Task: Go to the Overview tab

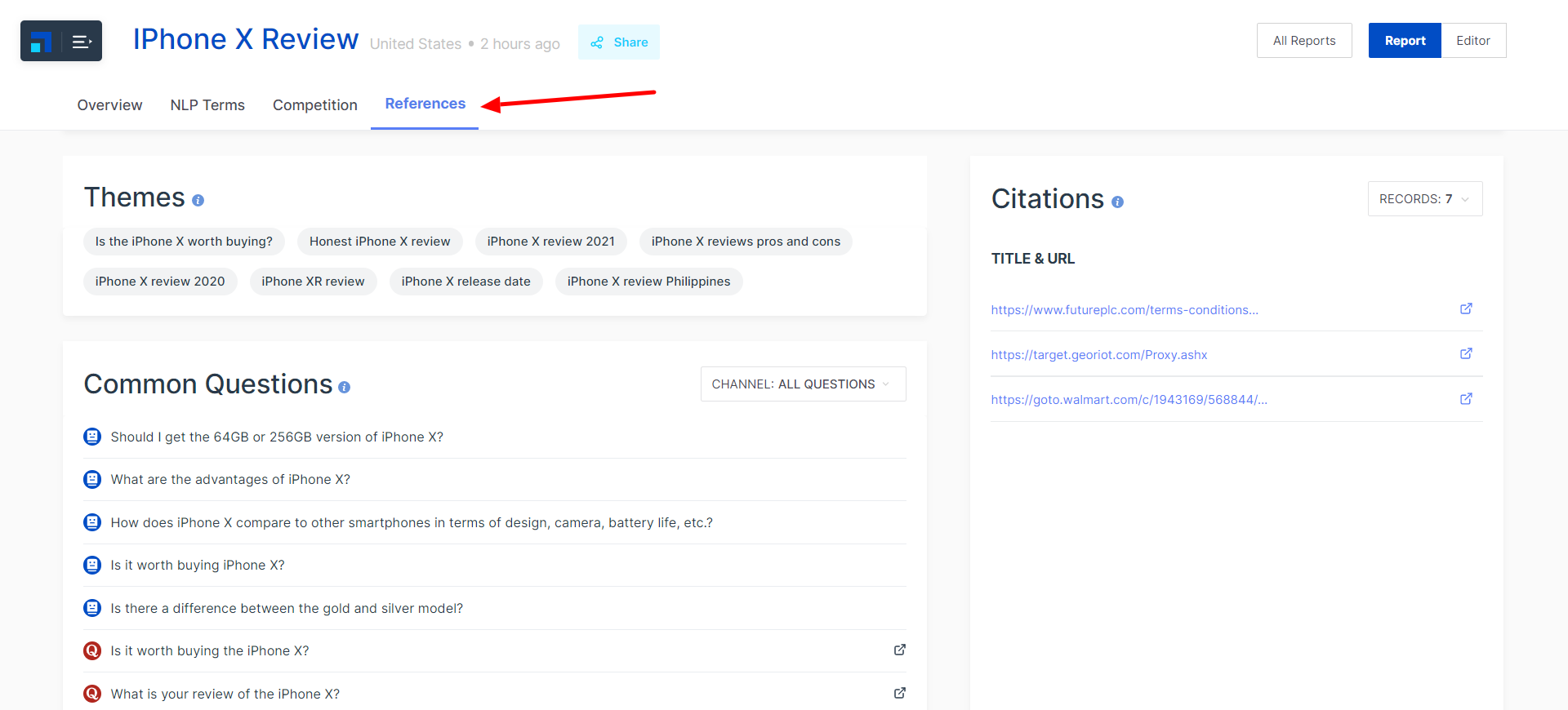Action: (109, 105)
